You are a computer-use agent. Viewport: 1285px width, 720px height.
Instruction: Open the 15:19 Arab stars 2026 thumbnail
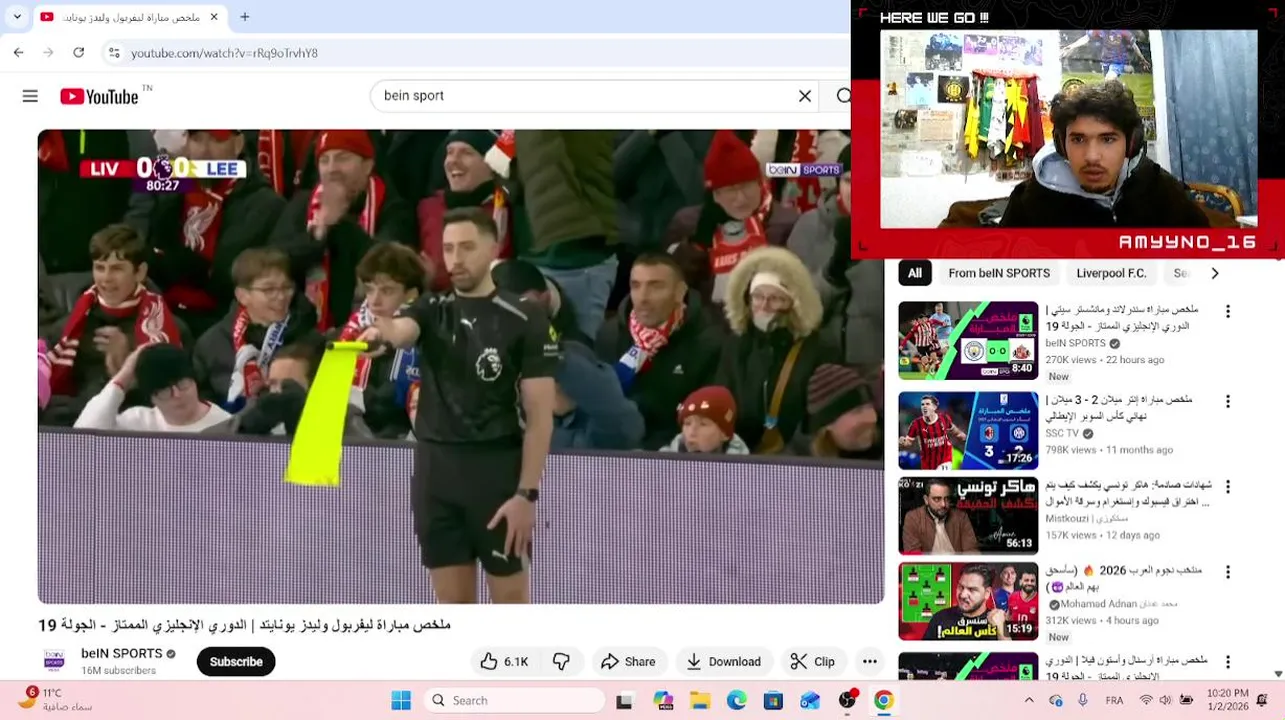[968, 601]
